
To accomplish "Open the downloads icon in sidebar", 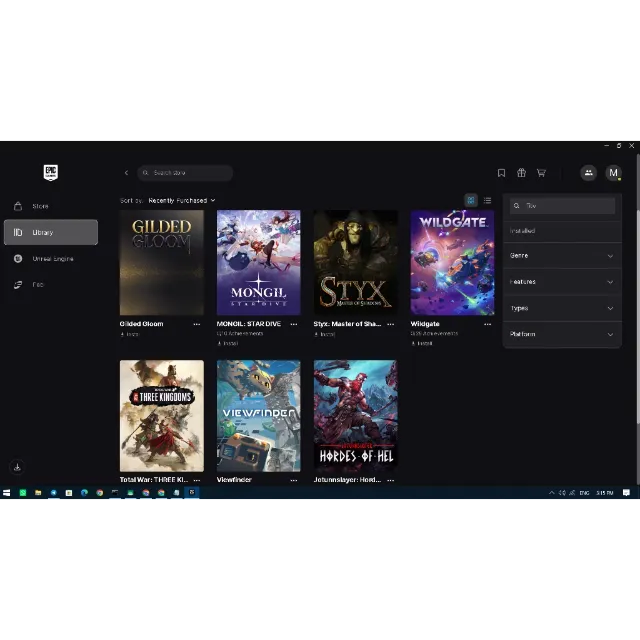I will pos(17,467).
